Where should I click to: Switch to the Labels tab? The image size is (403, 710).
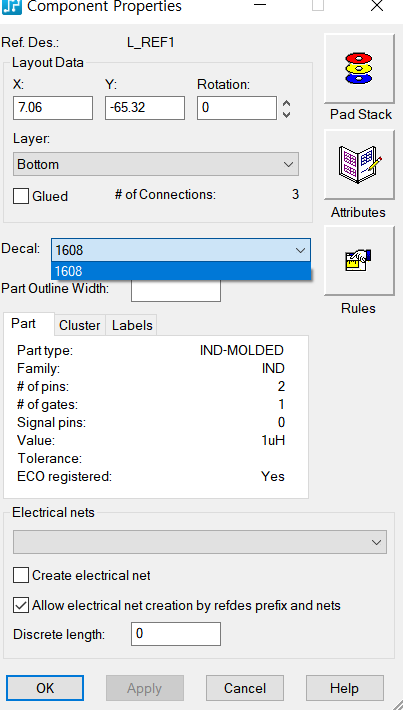point(132,326)
